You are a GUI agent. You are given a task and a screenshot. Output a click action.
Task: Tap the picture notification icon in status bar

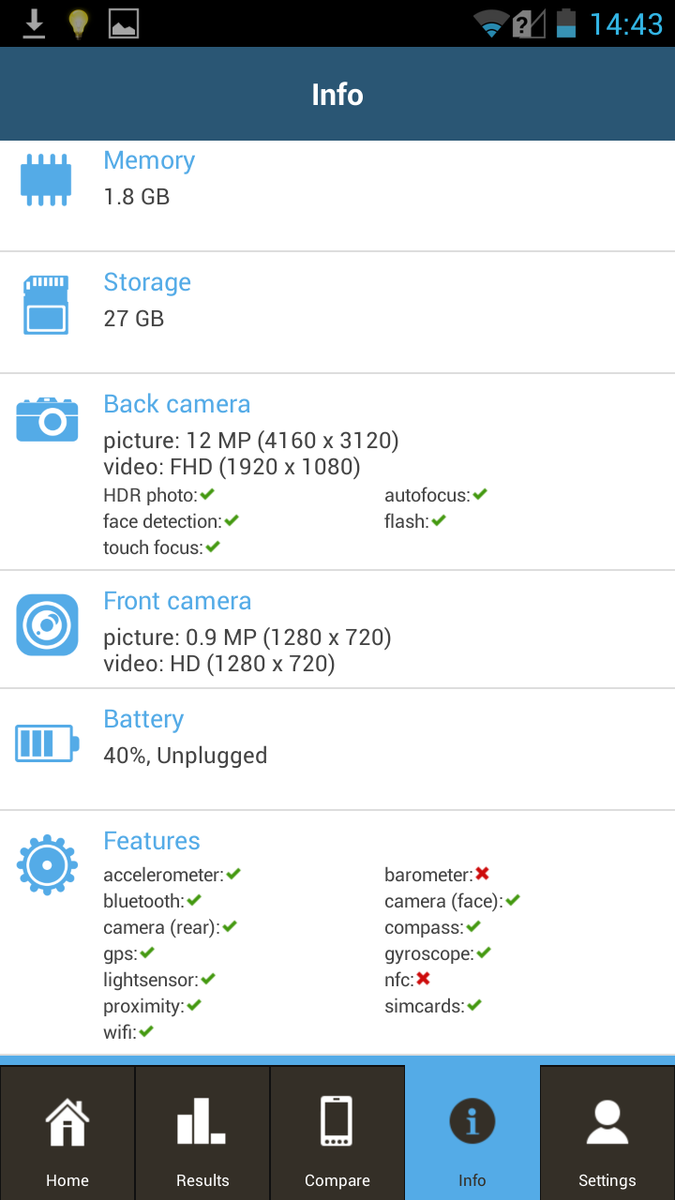click(x=124, y=24)
